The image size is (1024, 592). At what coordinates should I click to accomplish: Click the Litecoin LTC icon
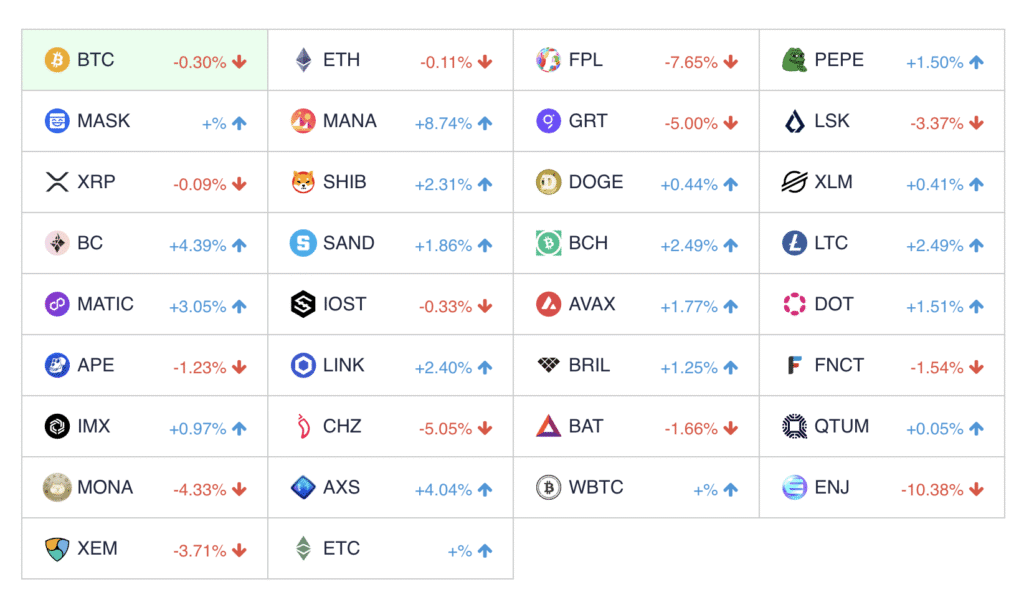[x=795, y=243]
